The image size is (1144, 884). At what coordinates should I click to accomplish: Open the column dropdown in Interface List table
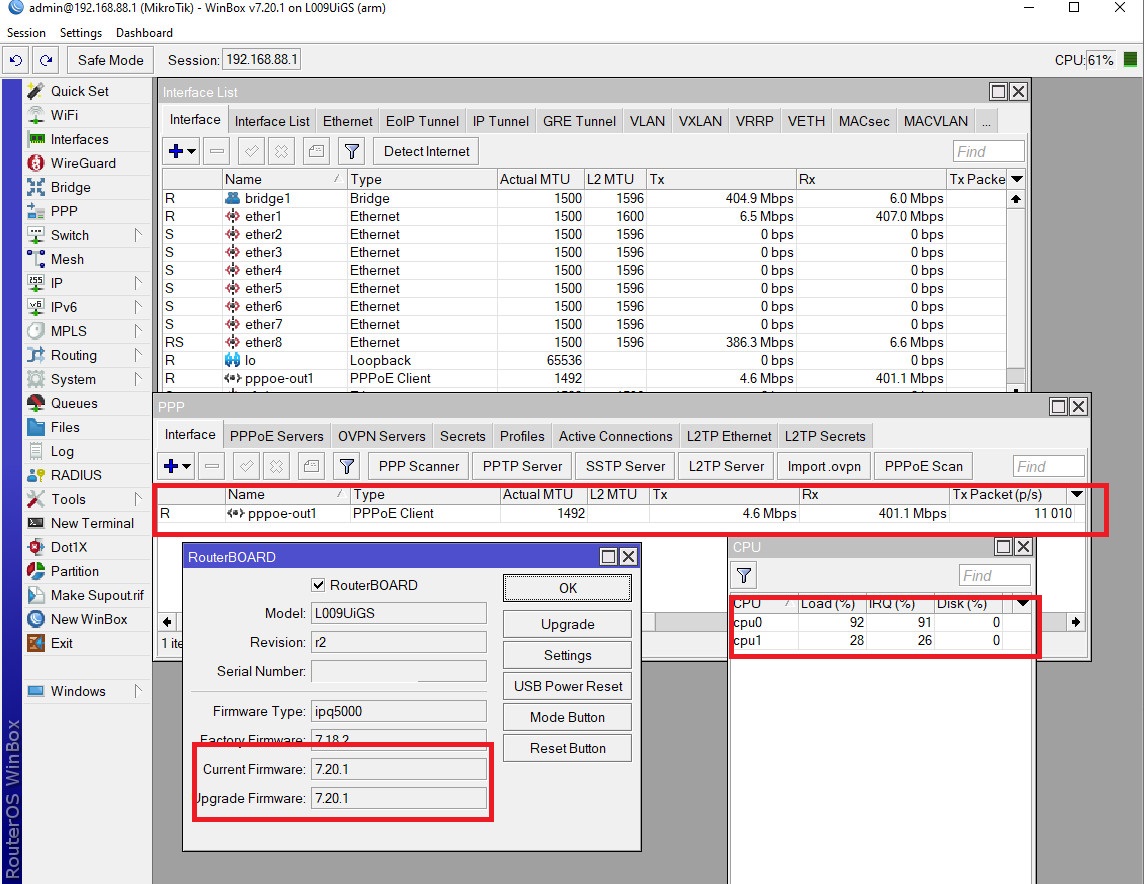(1017, 179)
